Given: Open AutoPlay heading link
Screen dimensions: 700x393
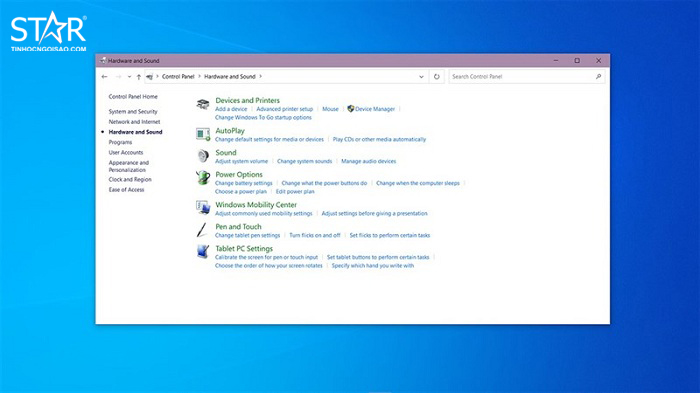Looking at the screenshot, I should pyautogui.click(x=230, y=131).
